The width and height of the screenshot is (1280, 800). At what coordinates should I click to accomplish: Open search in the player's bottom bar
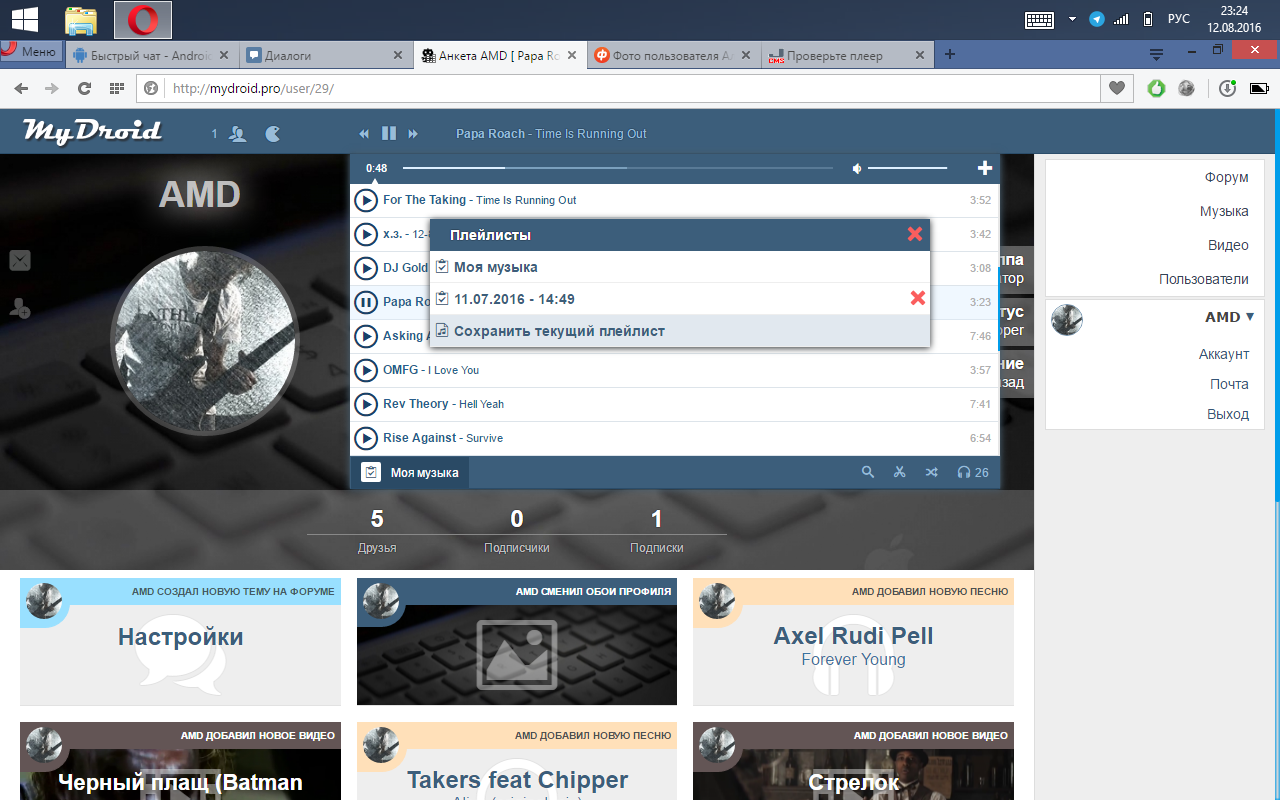click(x=868, y=472)
